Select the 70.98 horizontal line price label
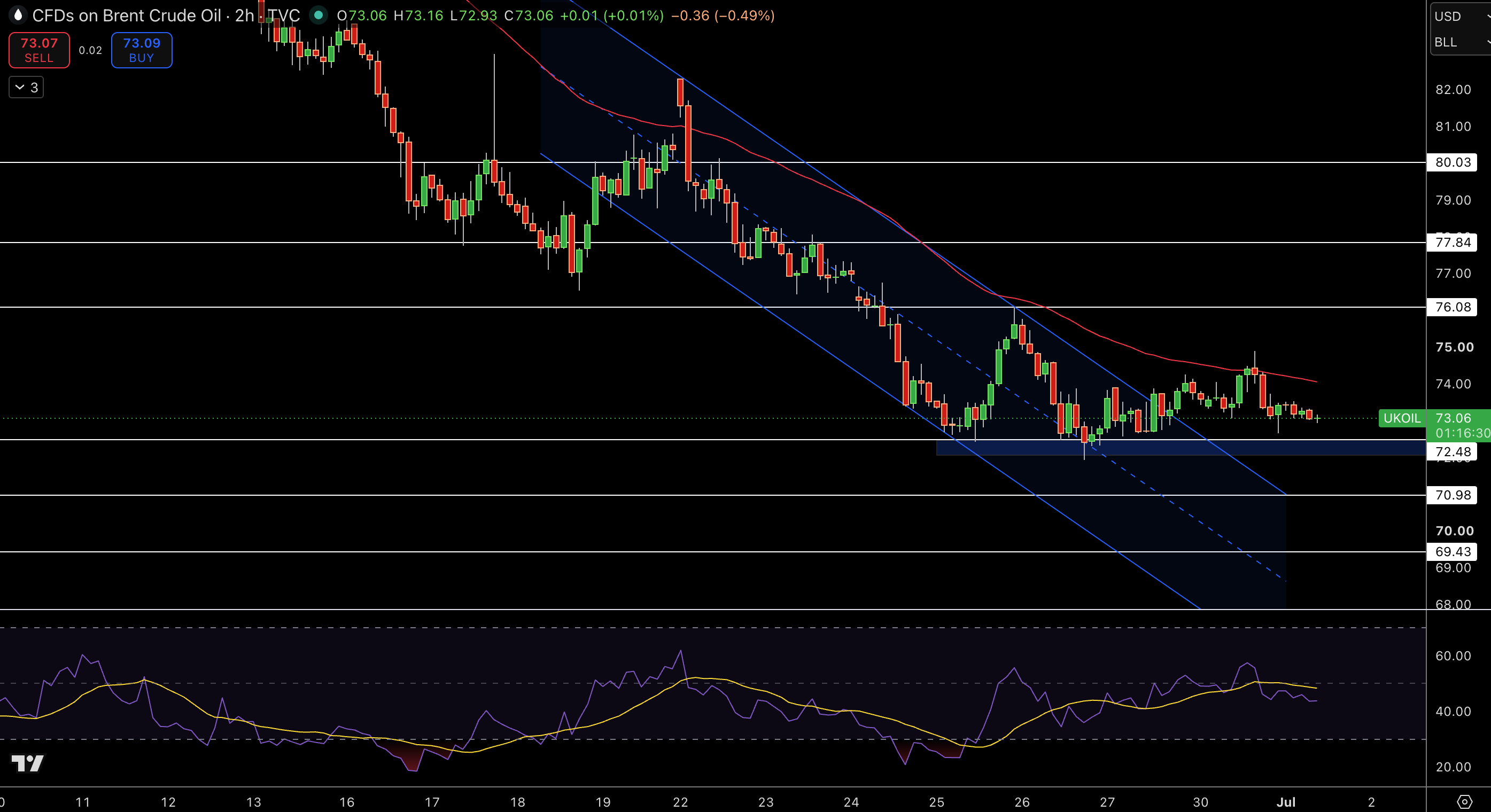This screenshot has height=812, width=1491. click(1453, 495)
